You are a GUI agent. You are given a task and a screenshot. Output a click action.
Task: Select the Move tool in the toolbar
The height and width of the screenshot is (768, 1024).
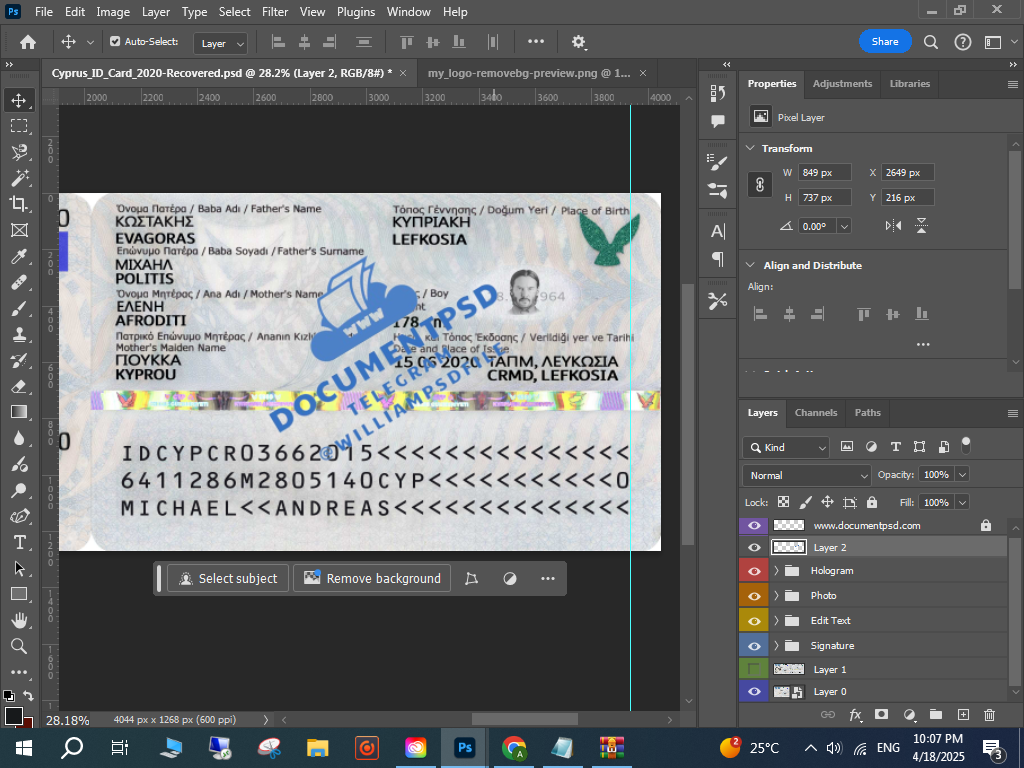pos(19,100)
